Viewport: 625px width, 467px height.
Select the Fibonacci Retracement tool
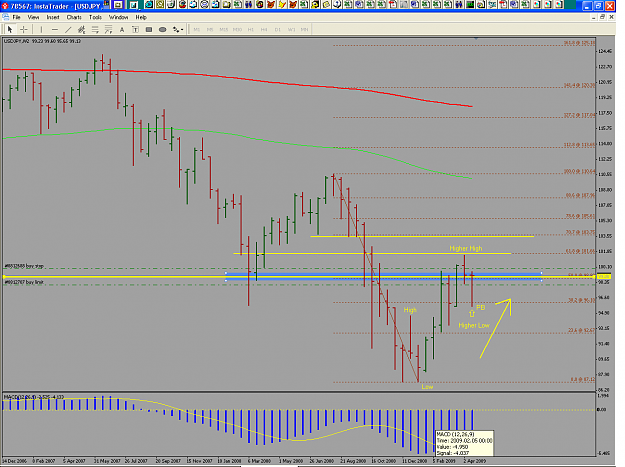[x=95, y=29]
